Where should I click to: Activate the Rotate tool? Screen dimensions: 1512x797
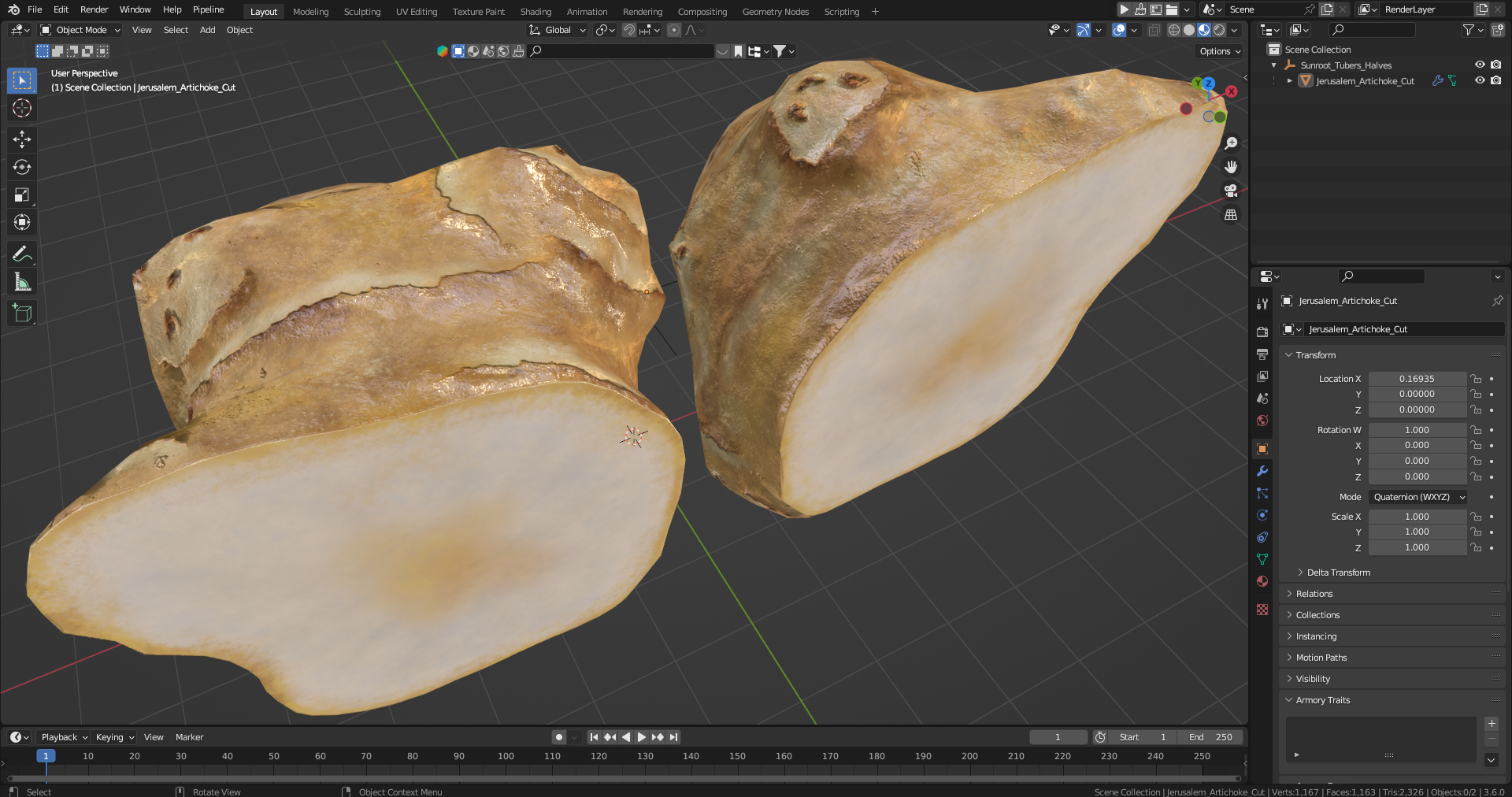pyautogui.click(x=22, y=167)
